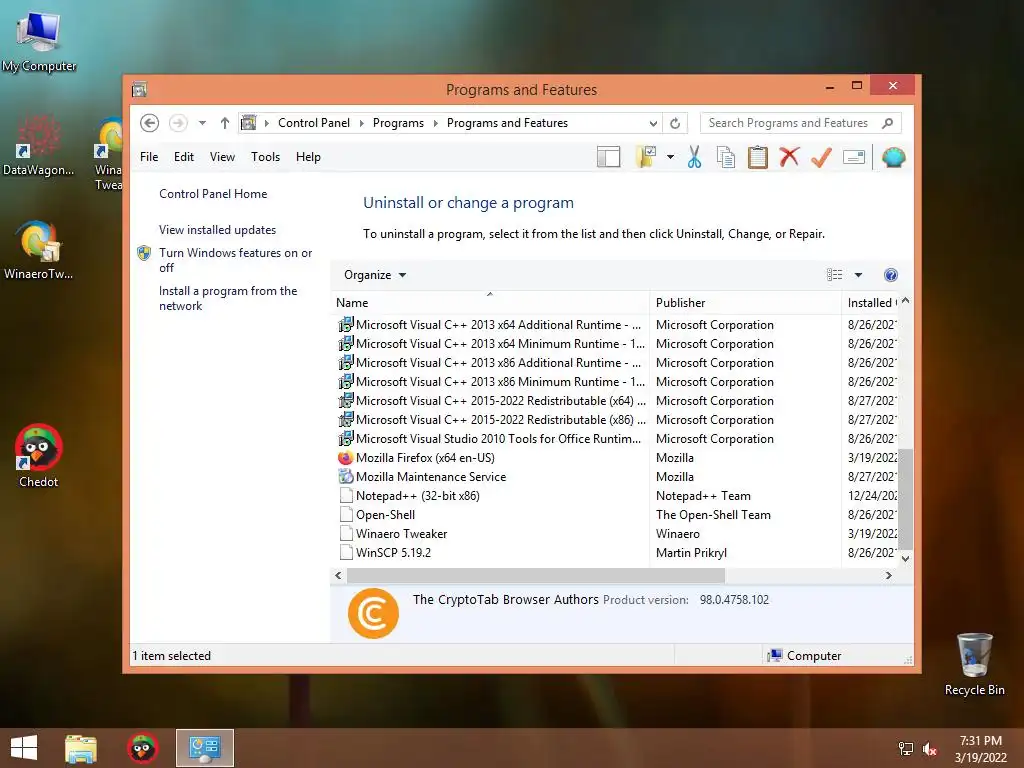Click CryptoTab Browser icon in details pane
The width and height of the screenshot is (1024, 768).
pos(373,613)
